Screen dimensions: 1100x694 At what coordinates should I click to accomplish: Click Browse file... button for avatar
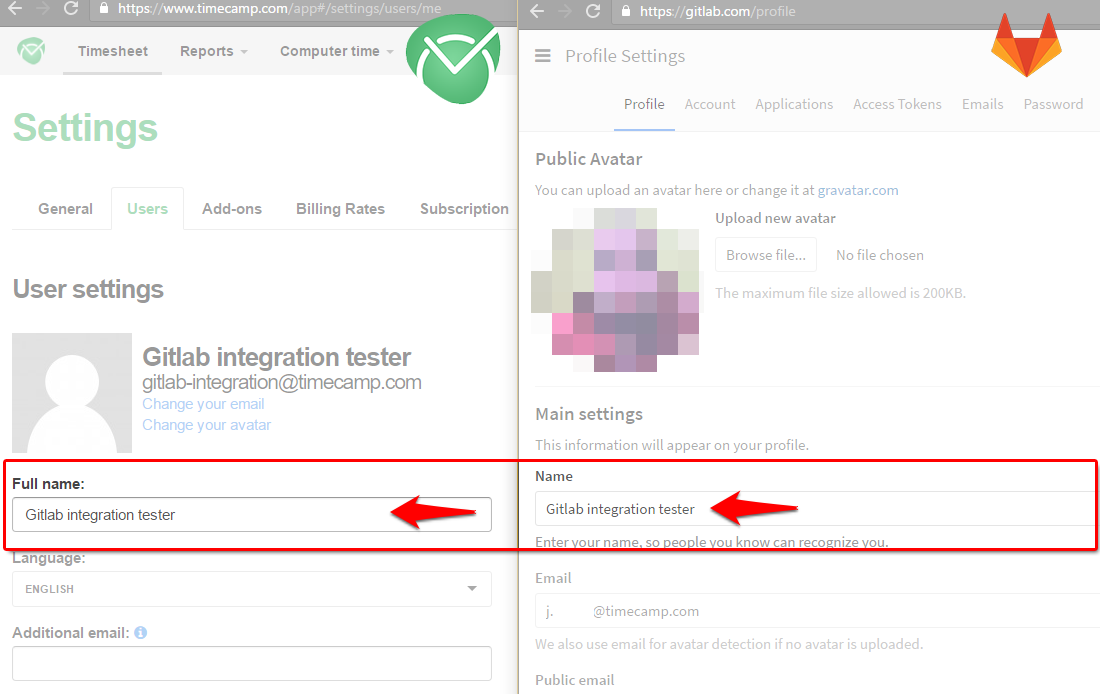[766, 255]
